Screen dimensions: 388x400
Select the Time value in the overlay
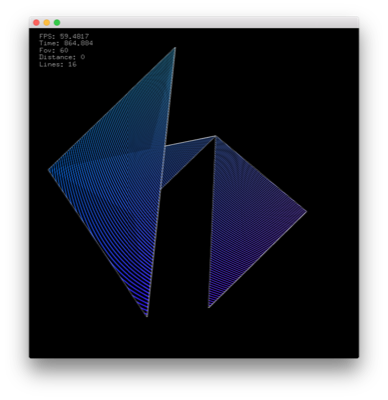(78, 43)
